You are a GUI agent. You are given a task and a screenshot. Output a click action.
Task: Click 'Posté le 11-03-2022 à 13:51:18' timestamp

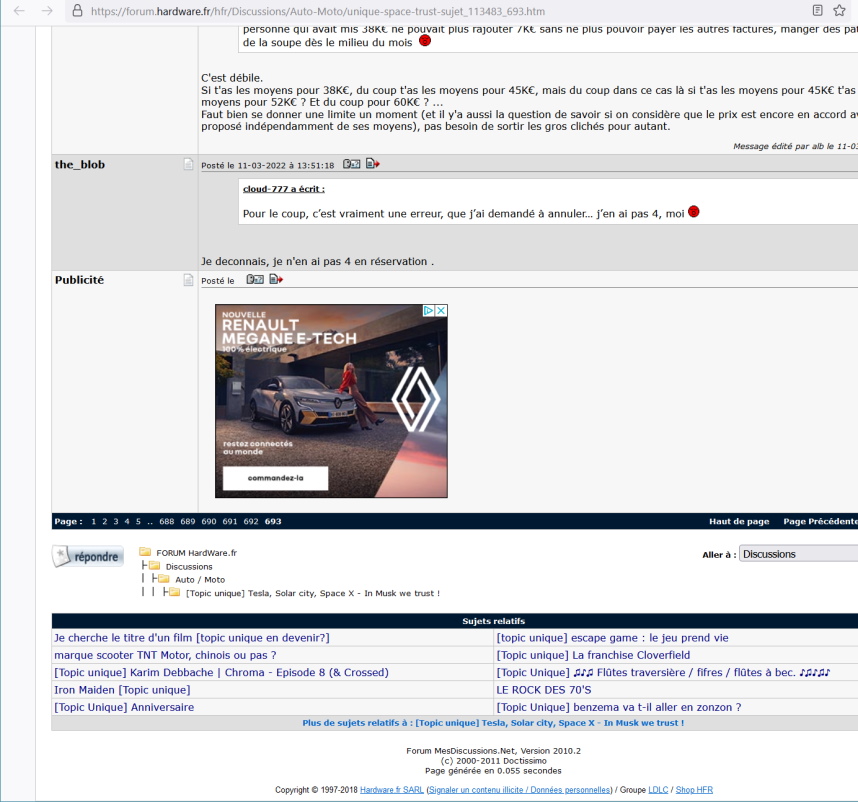(x=268, y=165)
